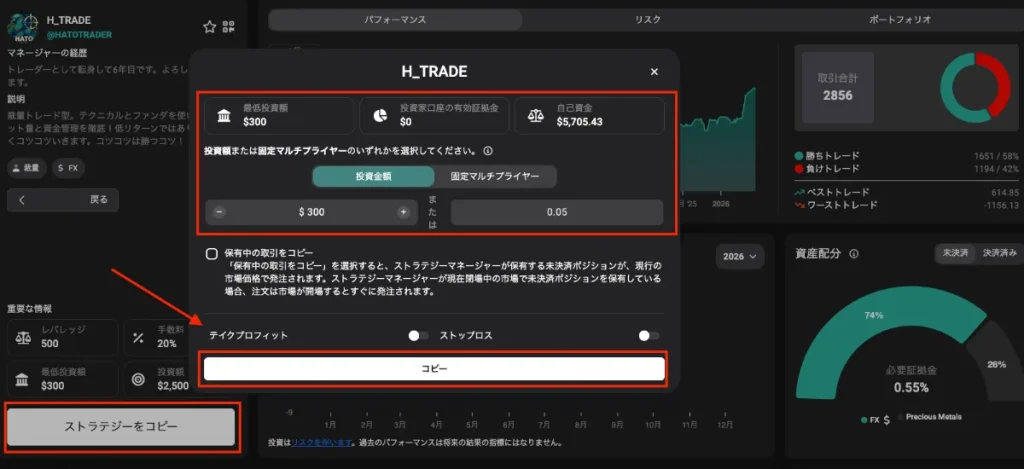Click the $ 300 amount field
The image size is (1024, 469).
pos(312,212)
